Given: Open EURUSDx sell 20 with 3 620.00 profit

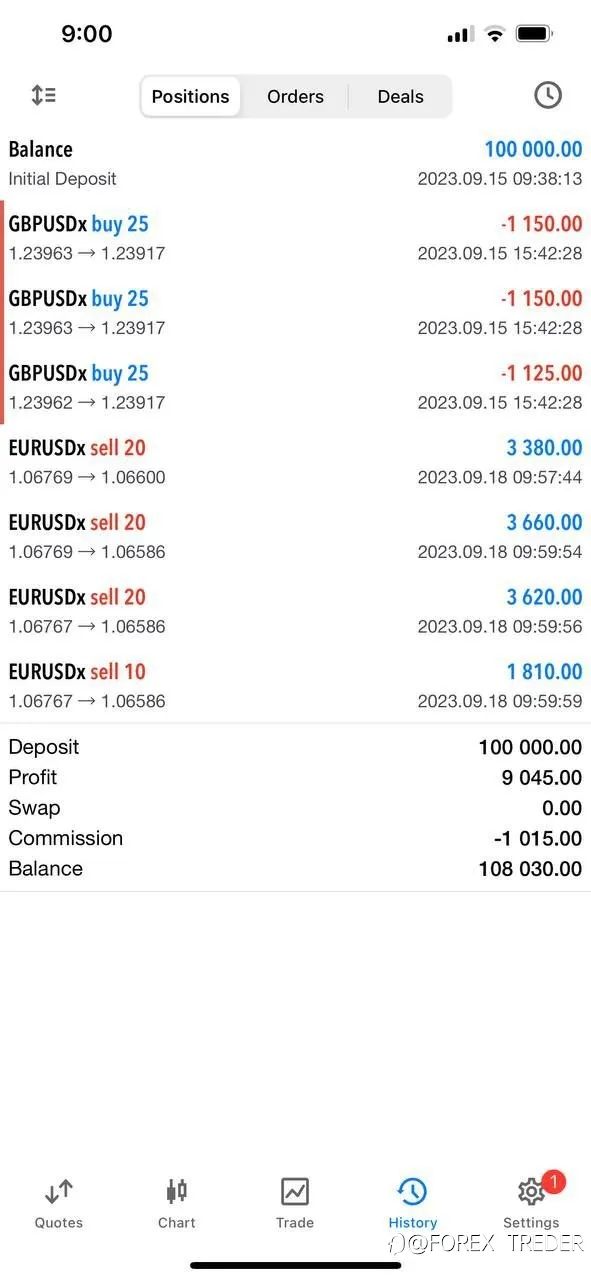Looking at the screenshot, I should pos(295,611).
